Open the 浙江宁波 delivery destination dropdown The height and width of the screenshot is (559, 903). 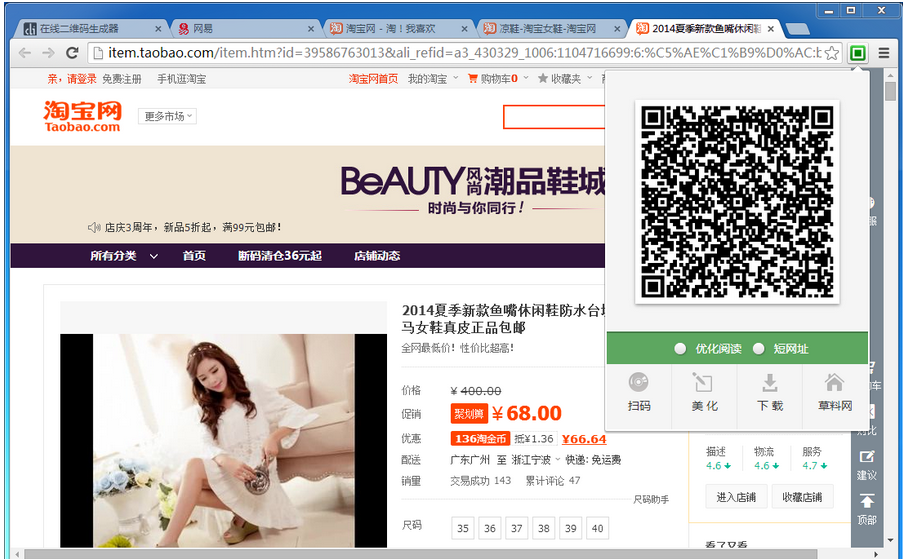pyautogui.click(x=529, y=460)
